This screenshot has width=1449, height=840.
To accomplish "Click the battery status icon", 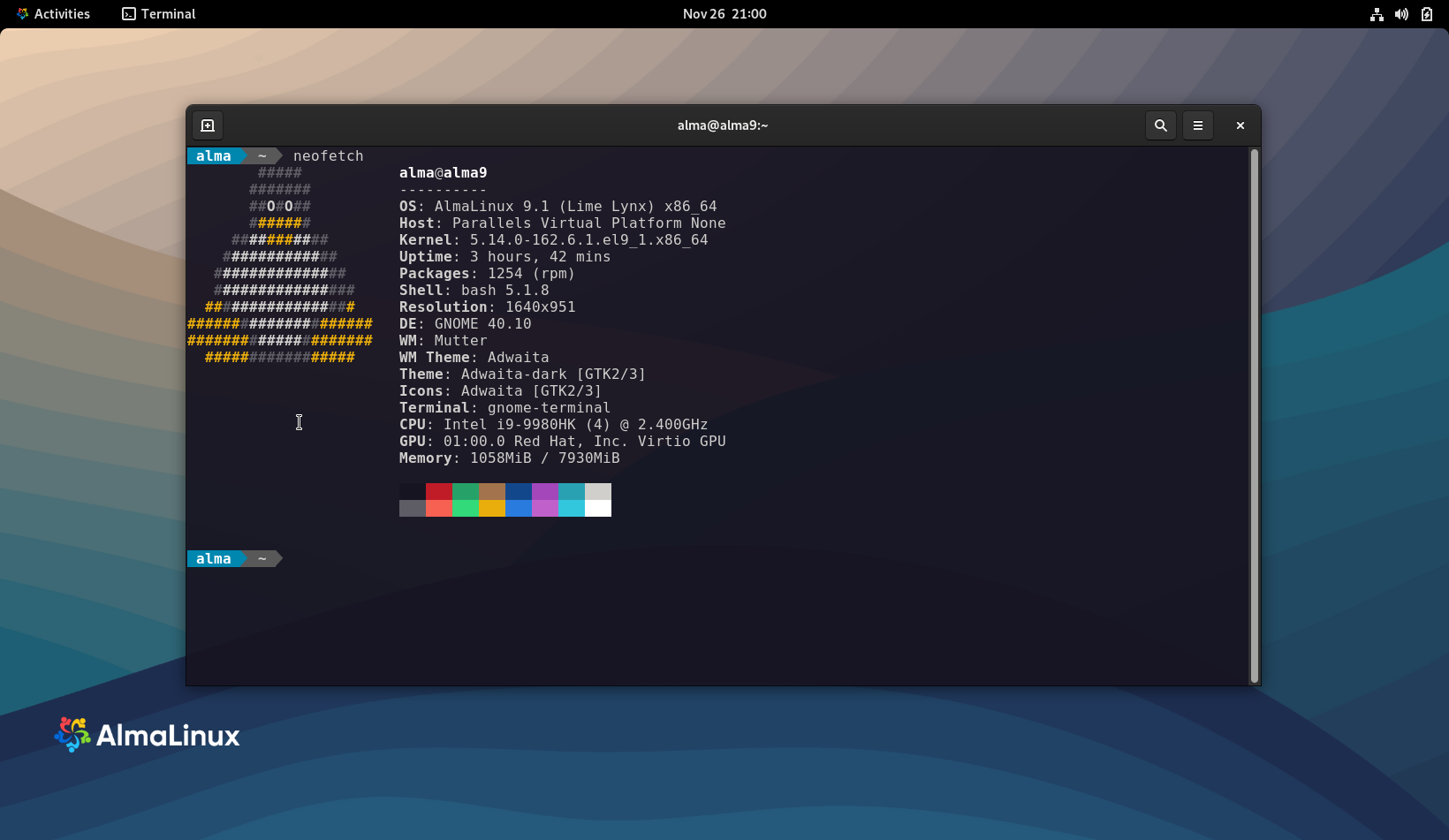I will [1427, 14].
